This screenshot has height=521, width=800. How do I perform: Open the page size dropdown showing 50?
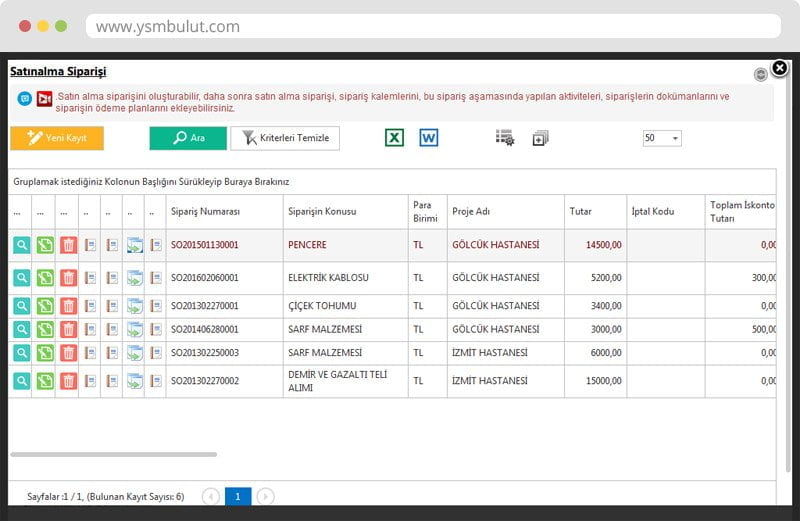(661, 138)
